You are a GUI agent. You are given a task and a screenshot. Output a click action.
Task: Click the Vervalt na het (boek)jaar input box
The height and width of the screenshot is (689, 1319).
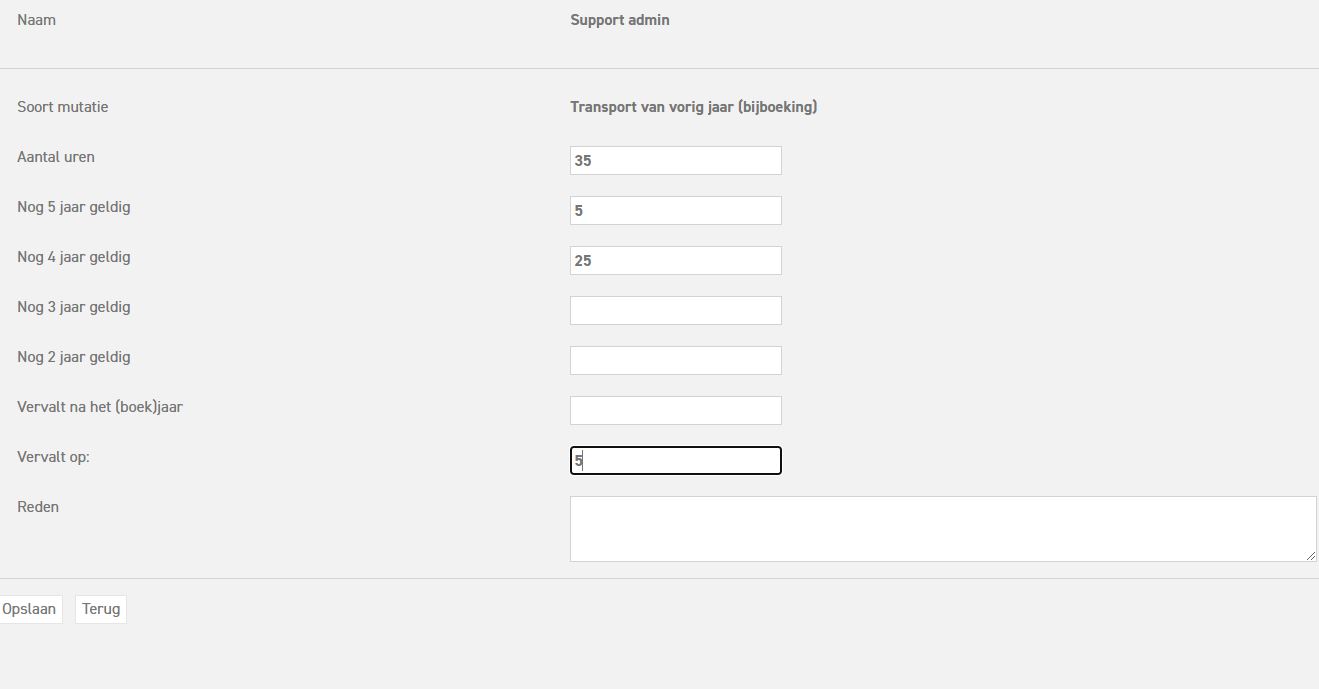coord(675,410)
